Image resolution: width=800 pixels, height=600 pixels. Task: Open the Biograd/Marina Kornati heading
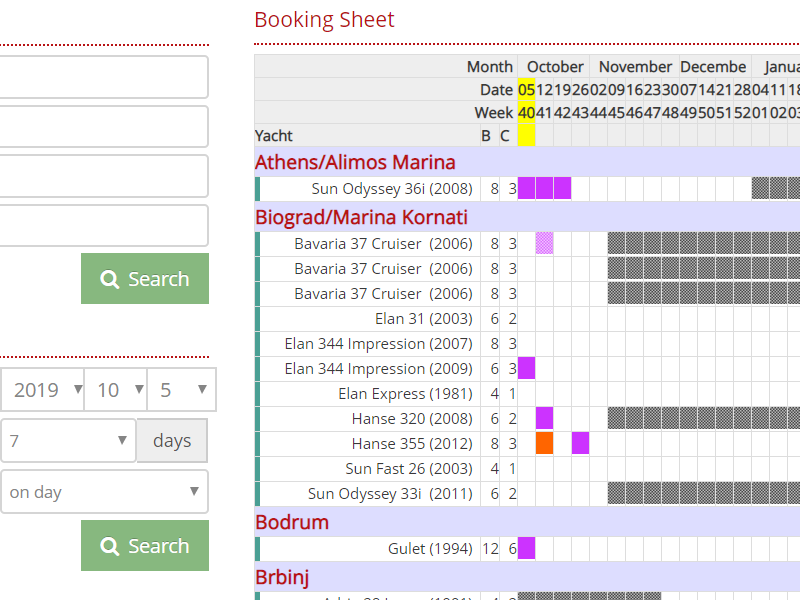(361, 217)
